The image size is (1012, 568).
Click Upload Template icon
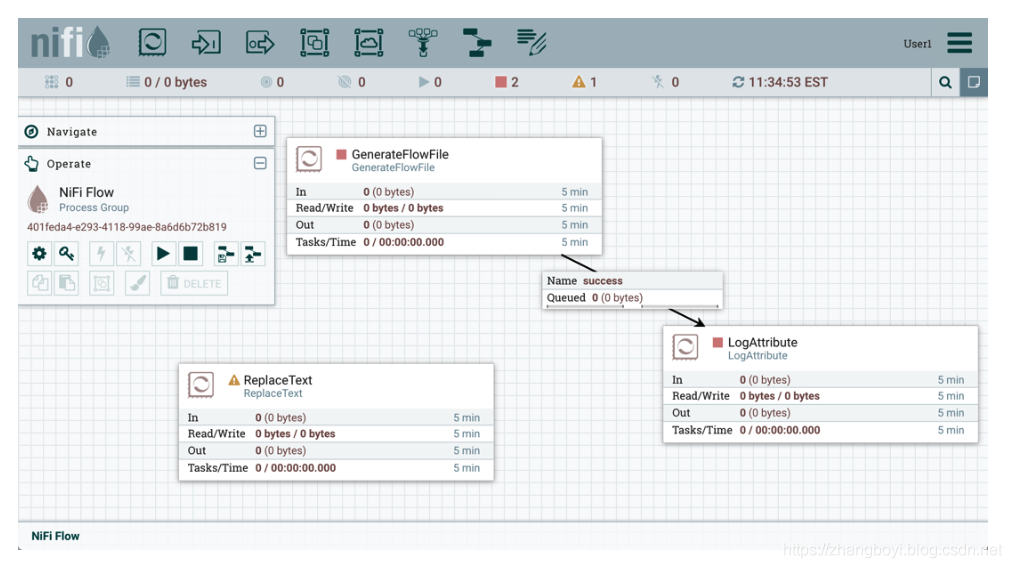click(252, 254)
